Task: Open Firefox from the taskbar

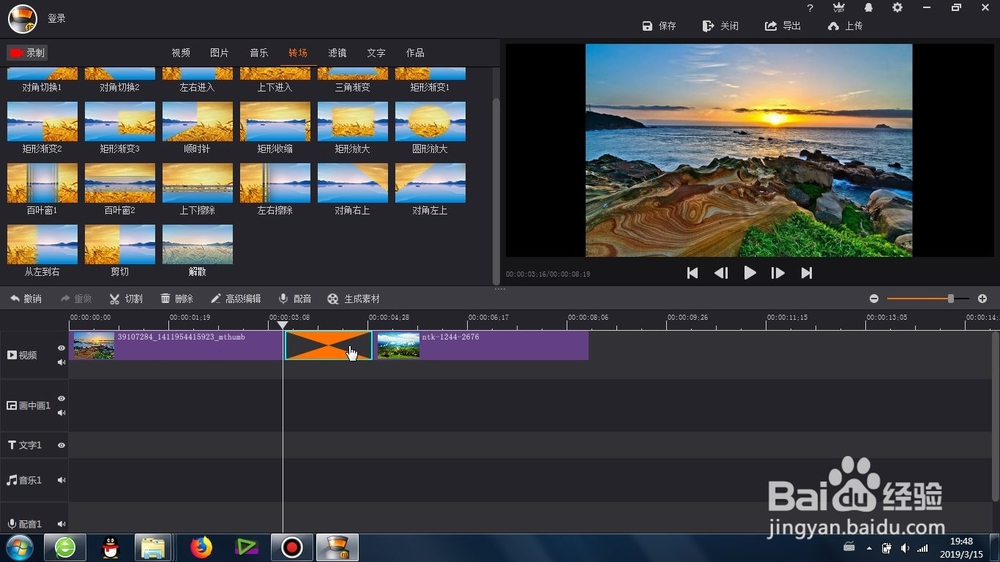Action: pyautogui.click(x=201, y=547)
